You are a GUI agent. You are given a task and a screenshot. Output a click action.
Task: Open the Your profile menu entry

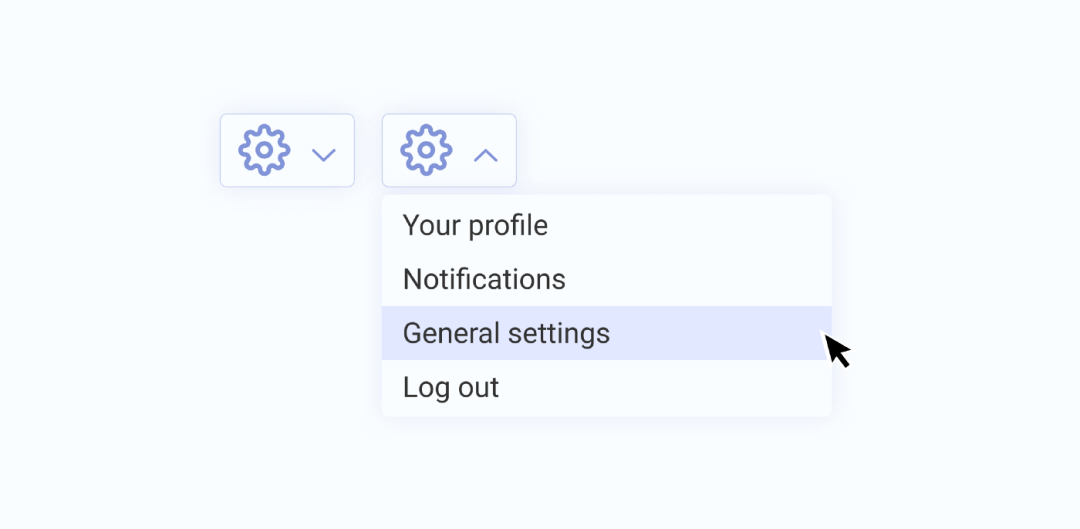click(x=475, y=225)
